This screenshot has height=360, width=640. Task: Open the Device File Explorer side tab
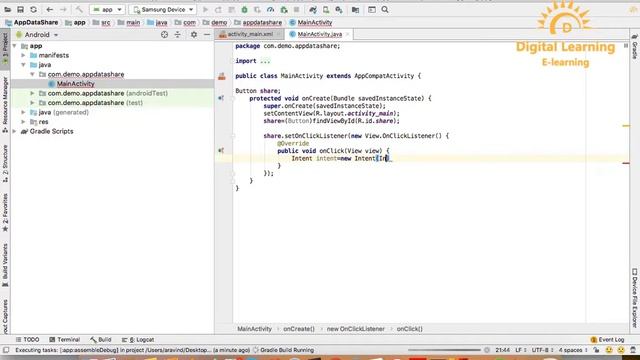click(635, 298)
